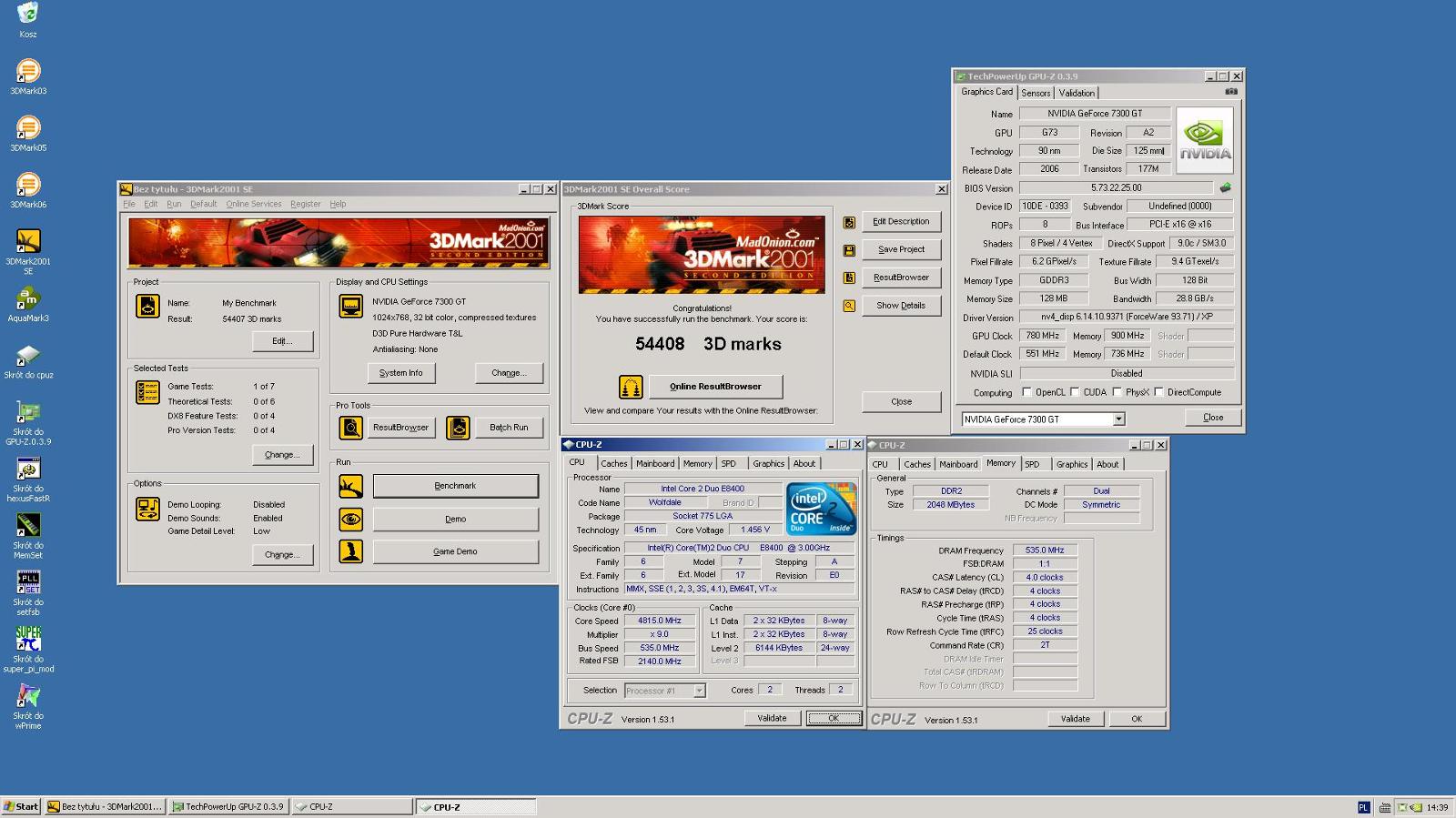Click the Game Demo joystick icon
This screenshot has width=1456, height=818.
click(351, 551)
